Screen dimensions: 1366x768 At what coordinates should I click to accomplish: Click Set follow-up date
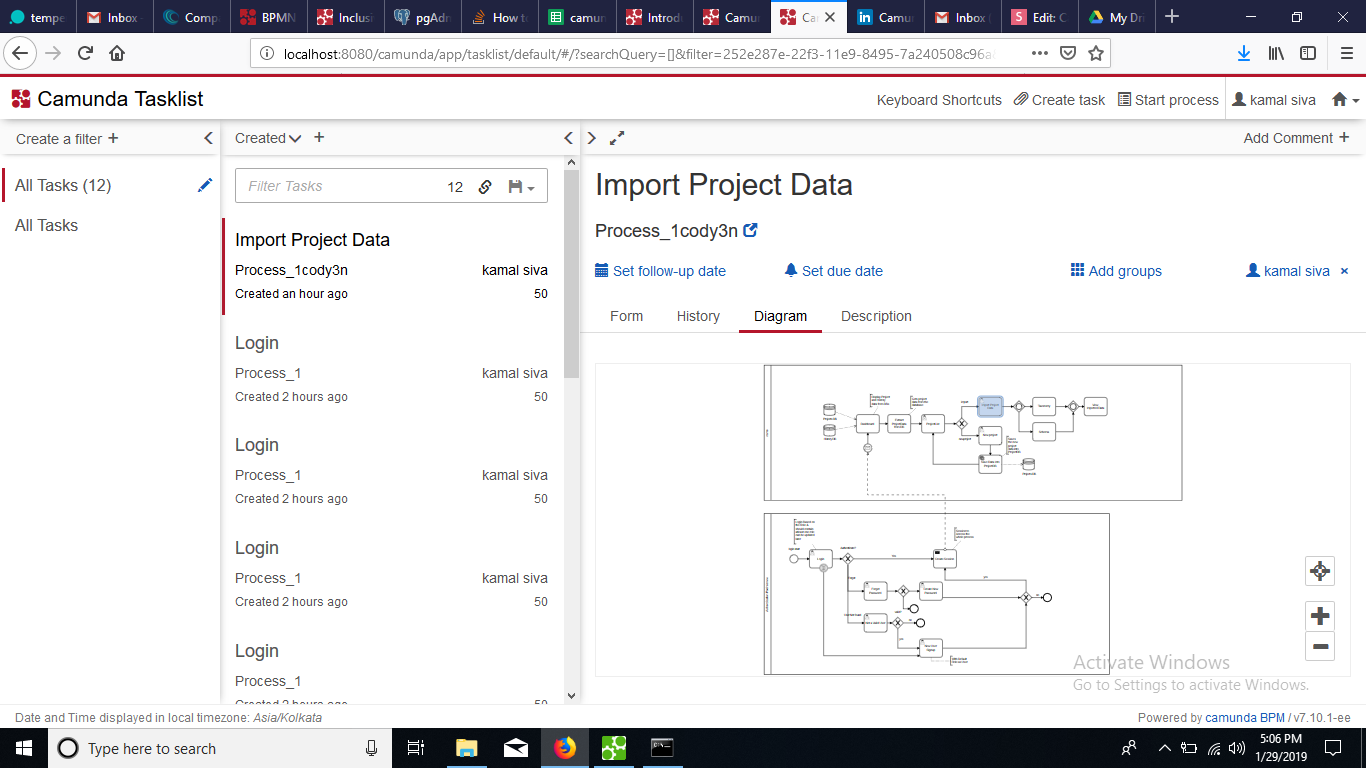coord(660,271)
